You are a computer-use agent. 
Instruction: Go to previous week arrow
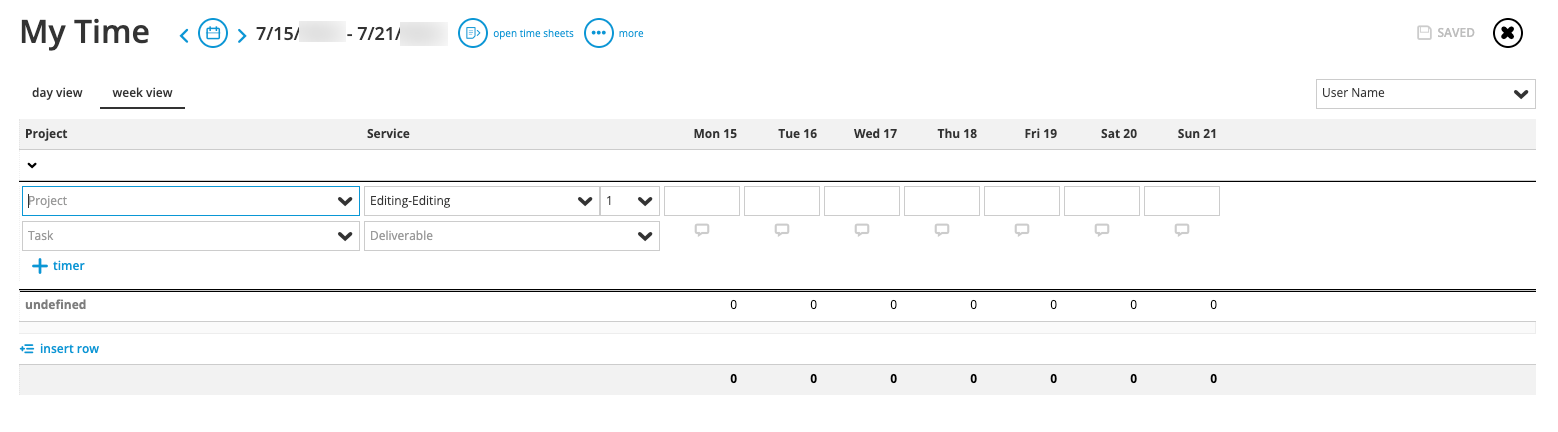[184, 36]
